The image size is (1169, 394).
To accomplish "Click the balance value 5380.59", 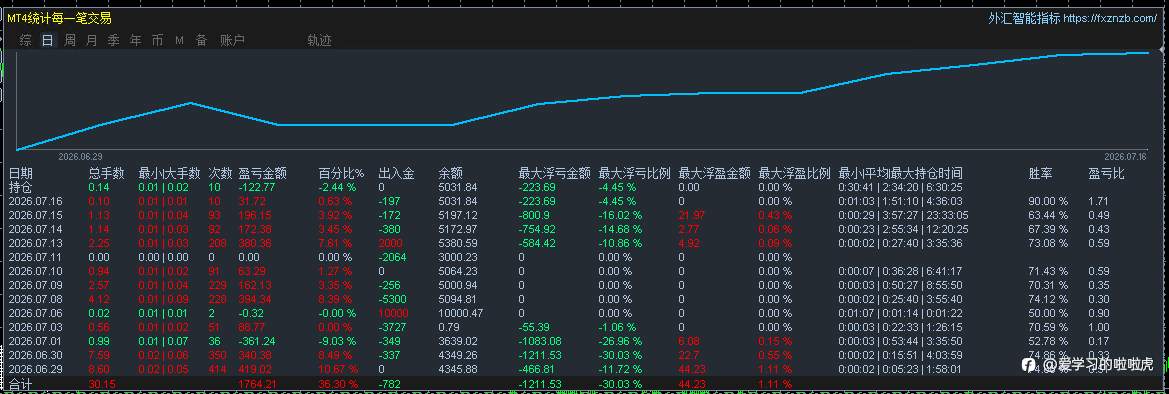I will [x=458, y=243].
